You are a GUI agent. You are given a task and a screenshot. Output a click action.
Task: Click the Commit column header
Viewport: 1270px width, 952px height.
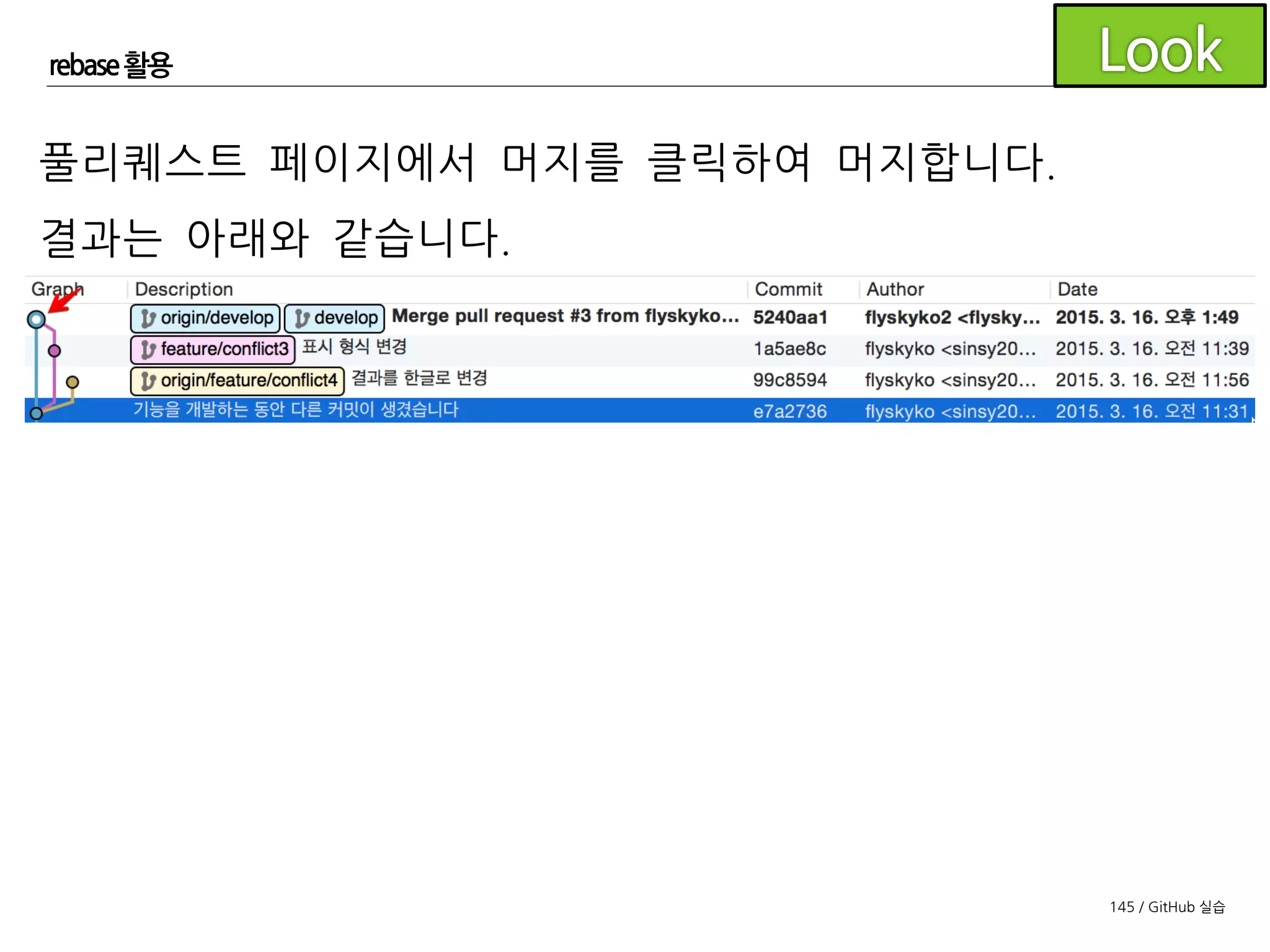pos(788,289)
